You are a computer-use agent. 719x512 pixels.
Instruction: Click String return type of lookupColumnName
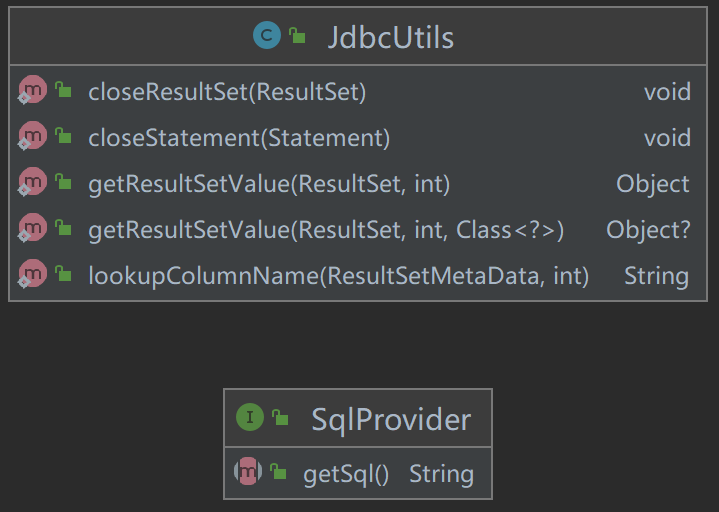656,276
